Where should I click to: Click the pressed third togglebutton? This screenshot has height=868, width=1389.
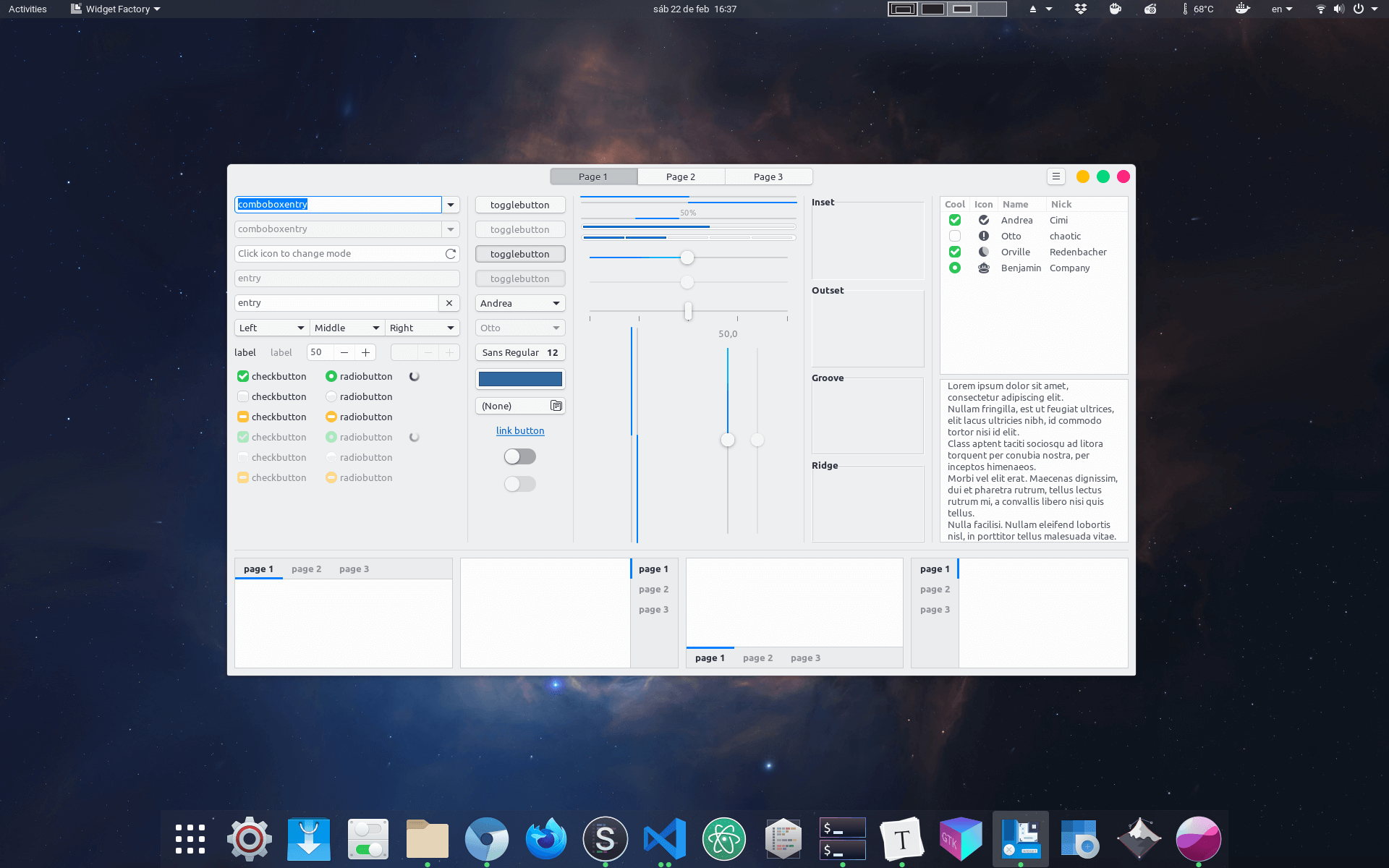(x=520, y=254)
